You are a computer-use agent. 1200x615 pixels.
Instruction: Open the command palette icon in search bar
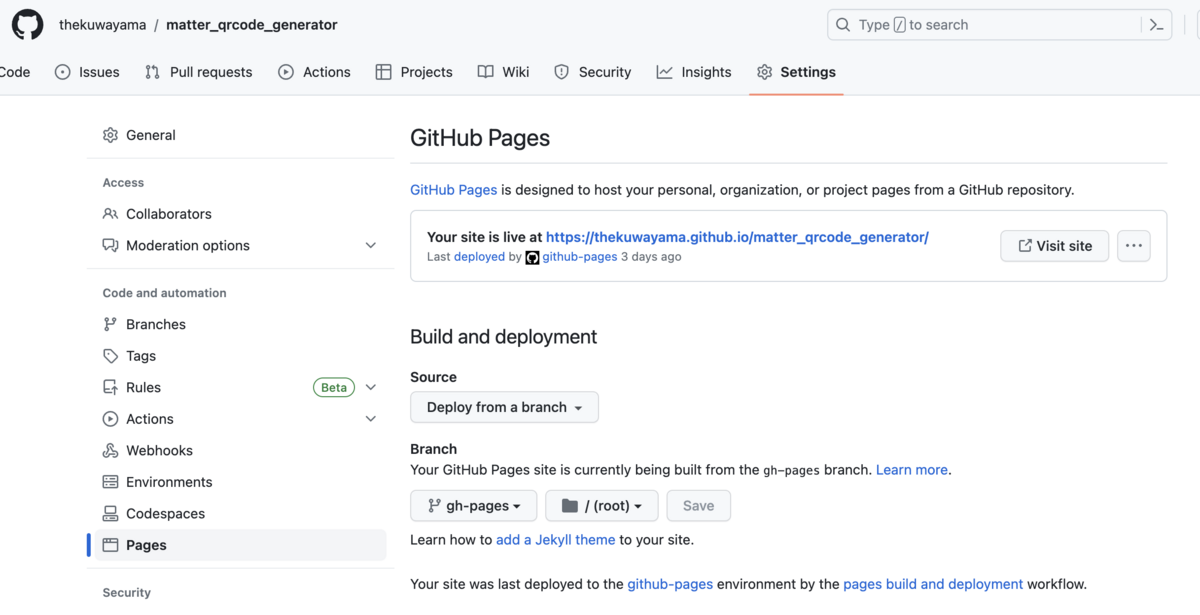[1156, 25]
